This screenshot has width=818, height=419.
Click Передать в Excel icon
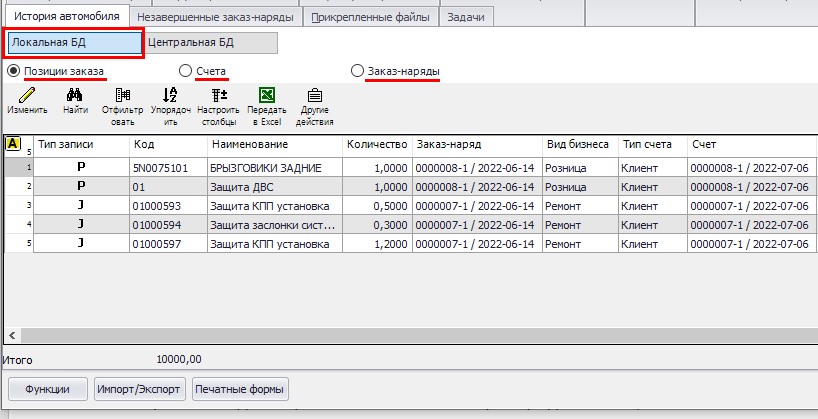[x=267, y=96]
